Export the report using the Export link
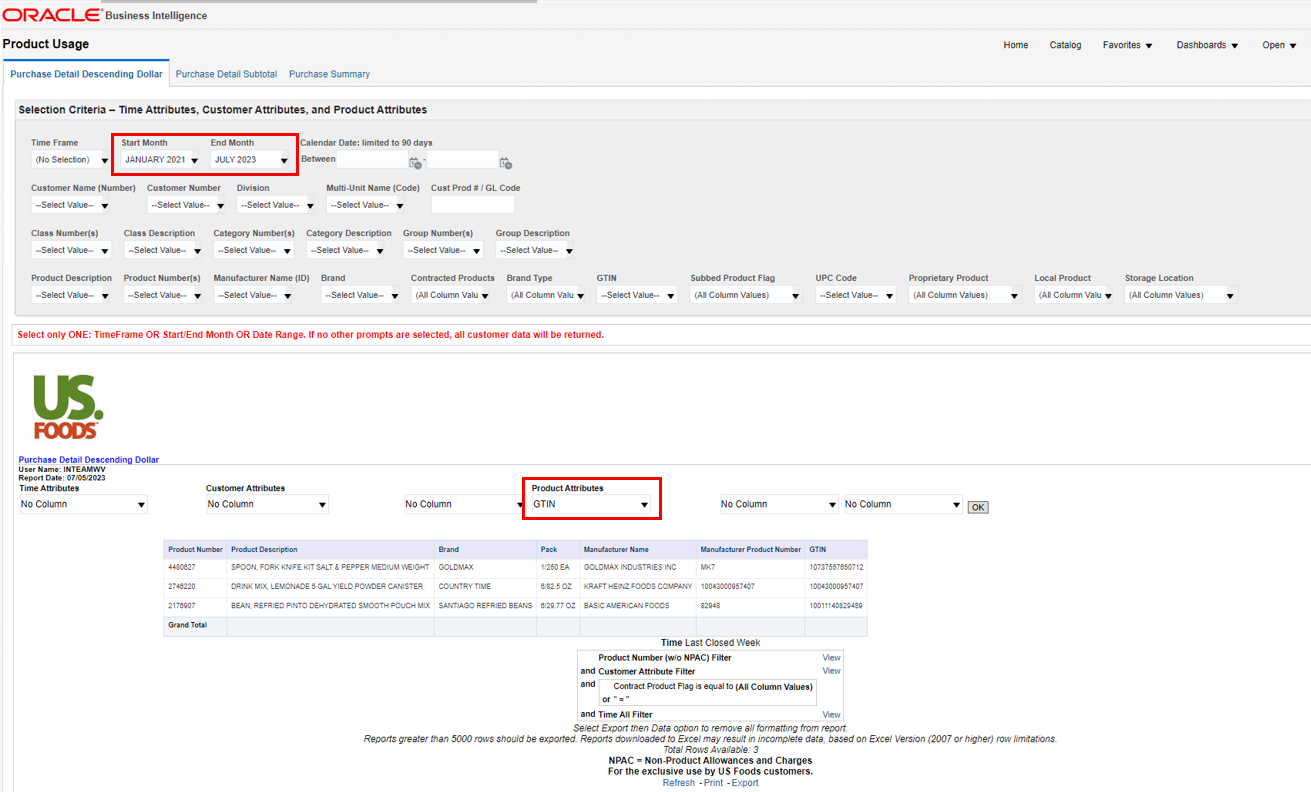 745,782
